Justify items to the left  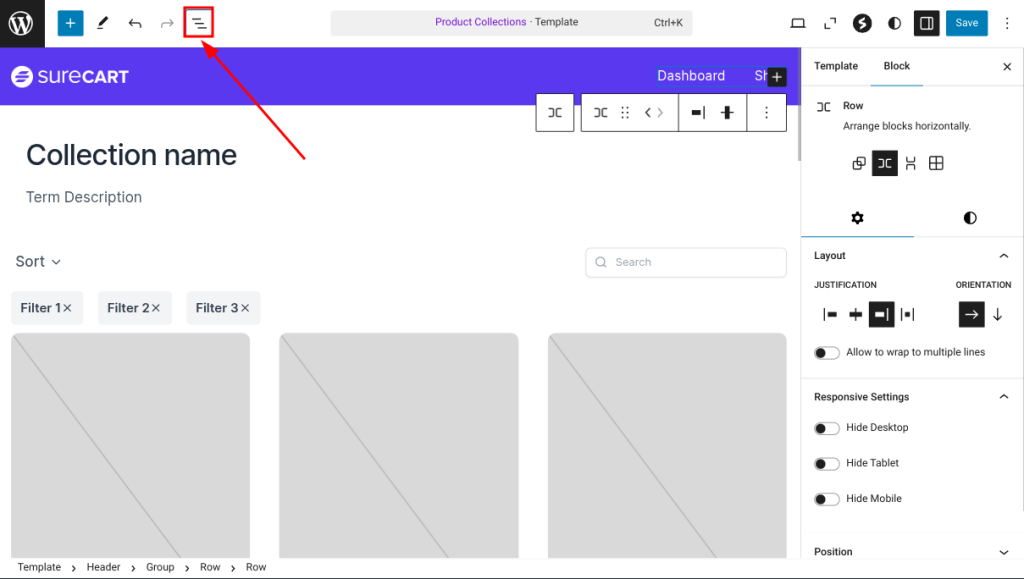tap(830, 314)
